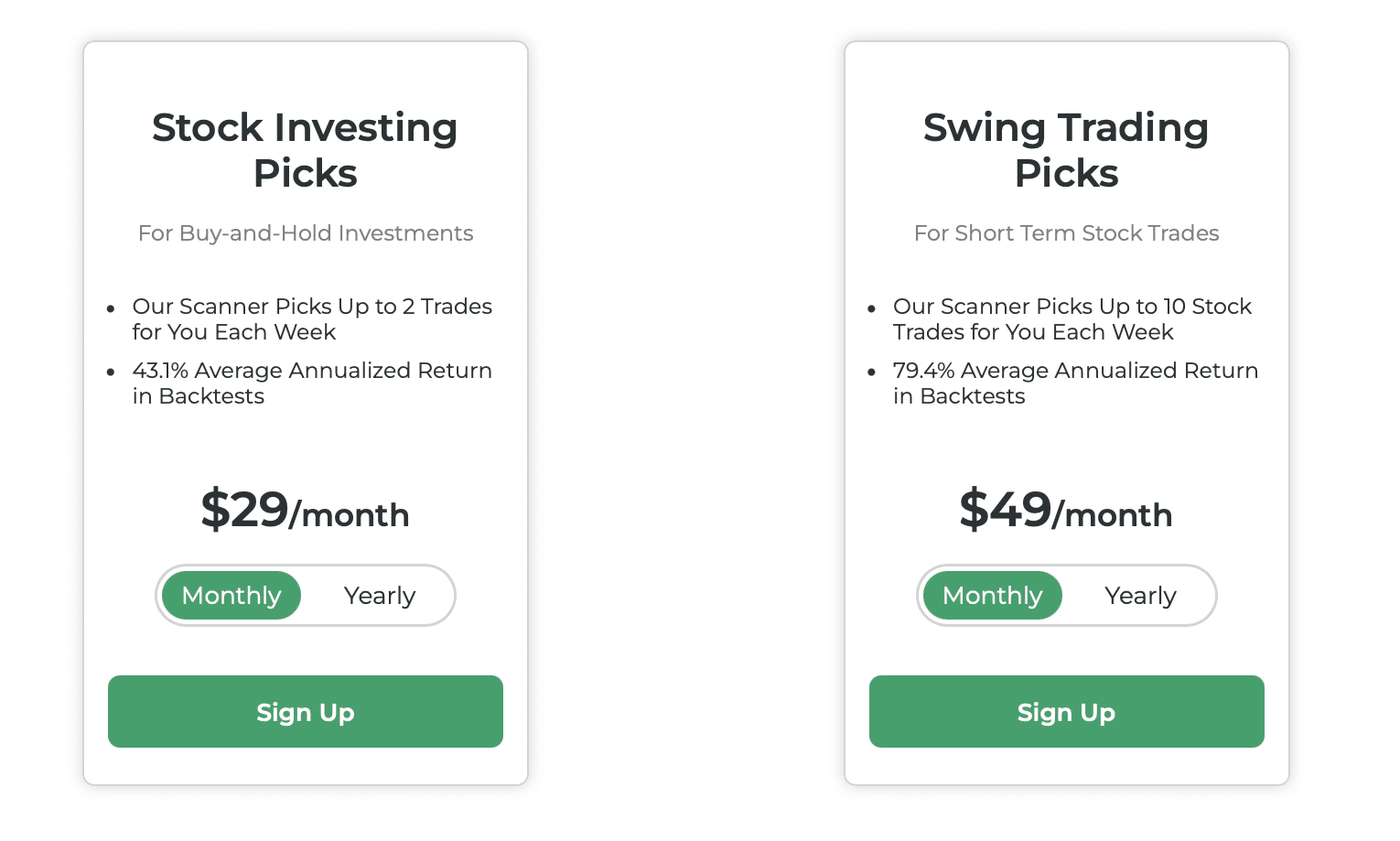Click the $29/month price
The height and width of the screenshot is (841, 1400).
click(306, 510)
